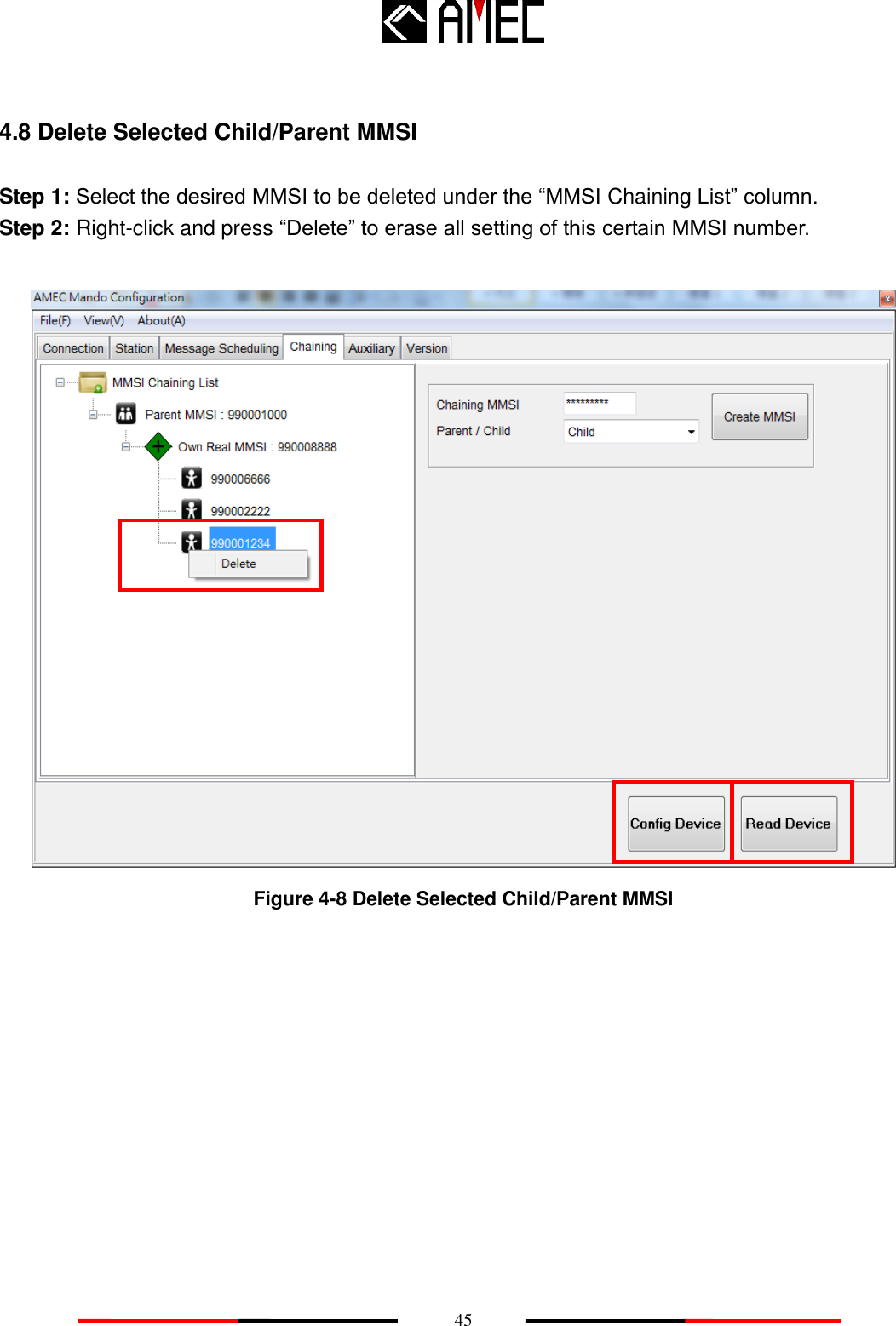
Task: Click the Chaining MMSI input field
Action: tap(600, 403)
